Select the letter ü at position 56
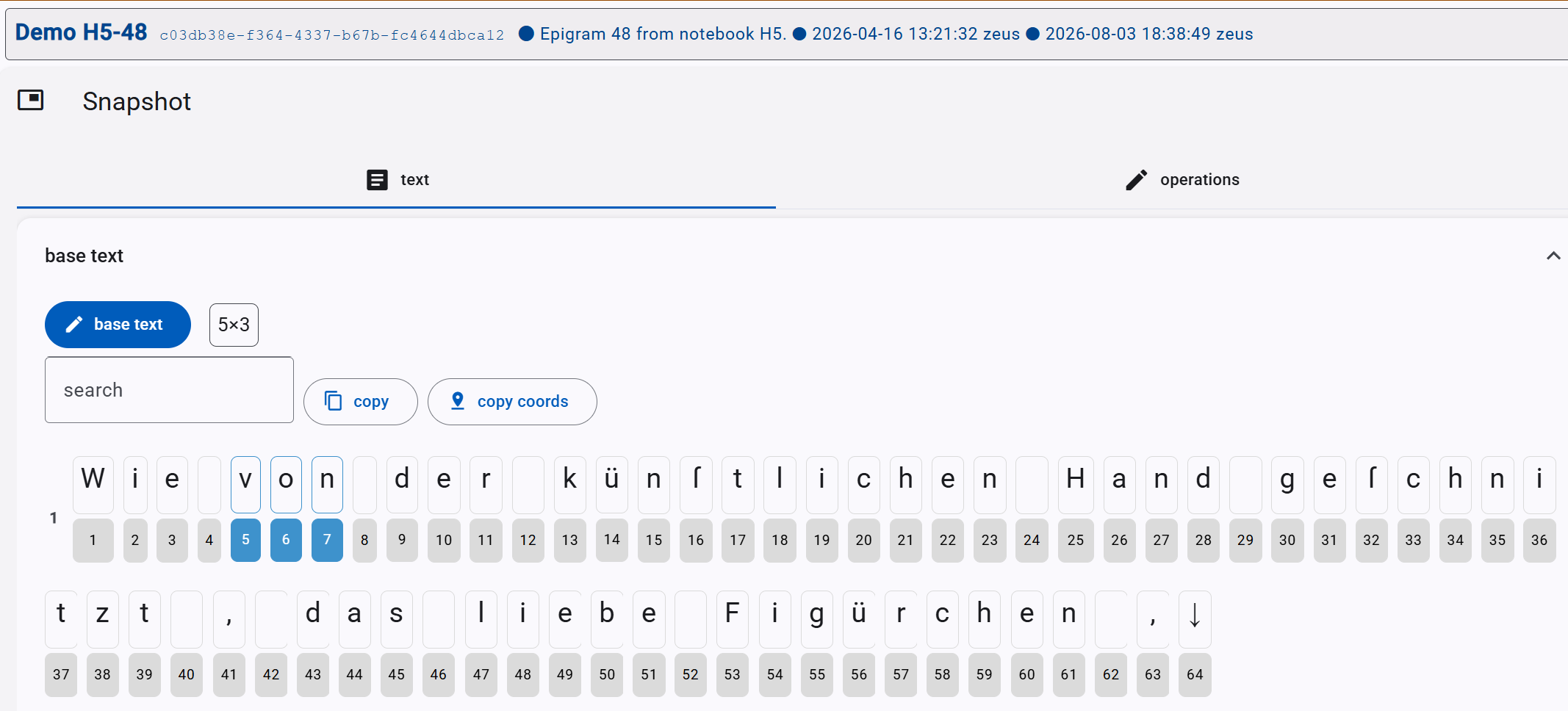1568x711 pixels. click(x=859, y=619)
